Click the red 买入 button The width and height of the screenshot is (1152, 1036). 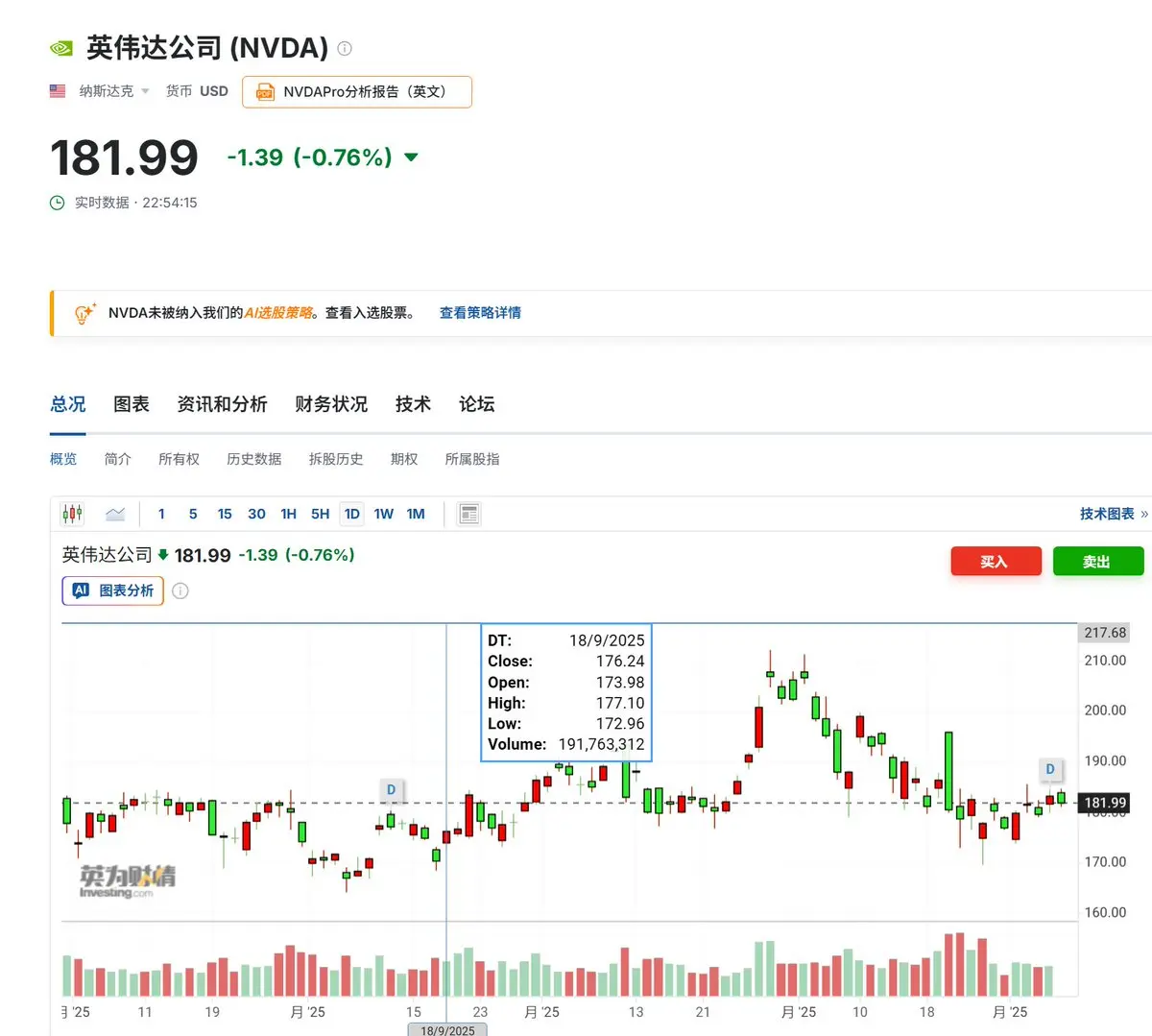[x=996, y=562]
